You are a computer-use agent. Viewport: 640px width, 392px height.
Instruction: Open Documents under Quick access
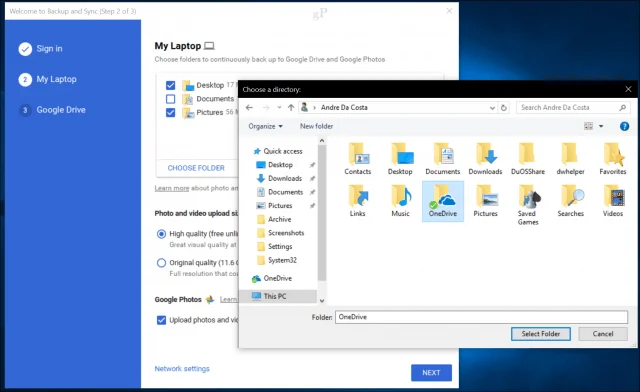point(280,192)
